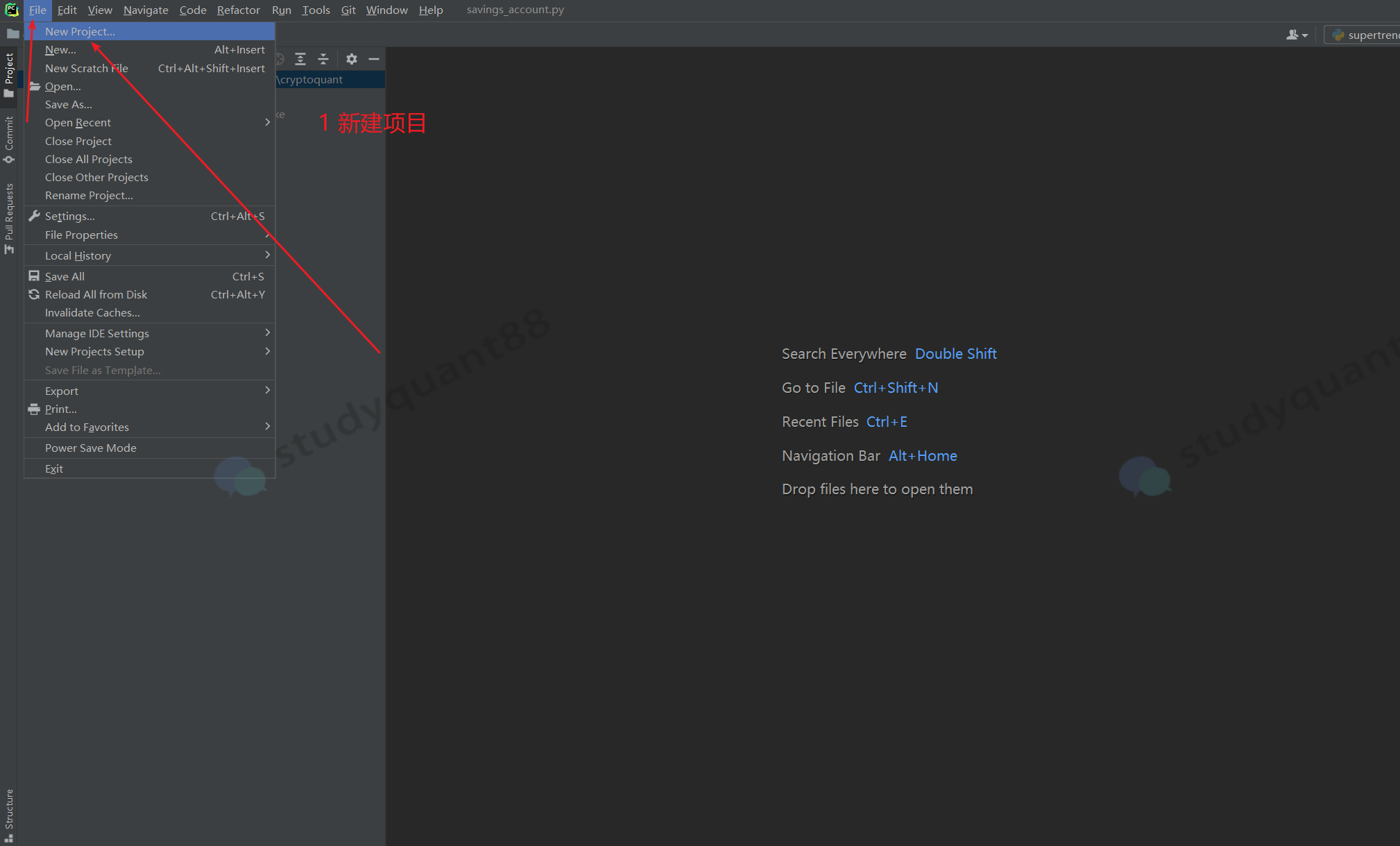The width and height of the screenshot is (1400, 846).
Task: Choose Invalidate Caches... option
Action: (92, 313)
